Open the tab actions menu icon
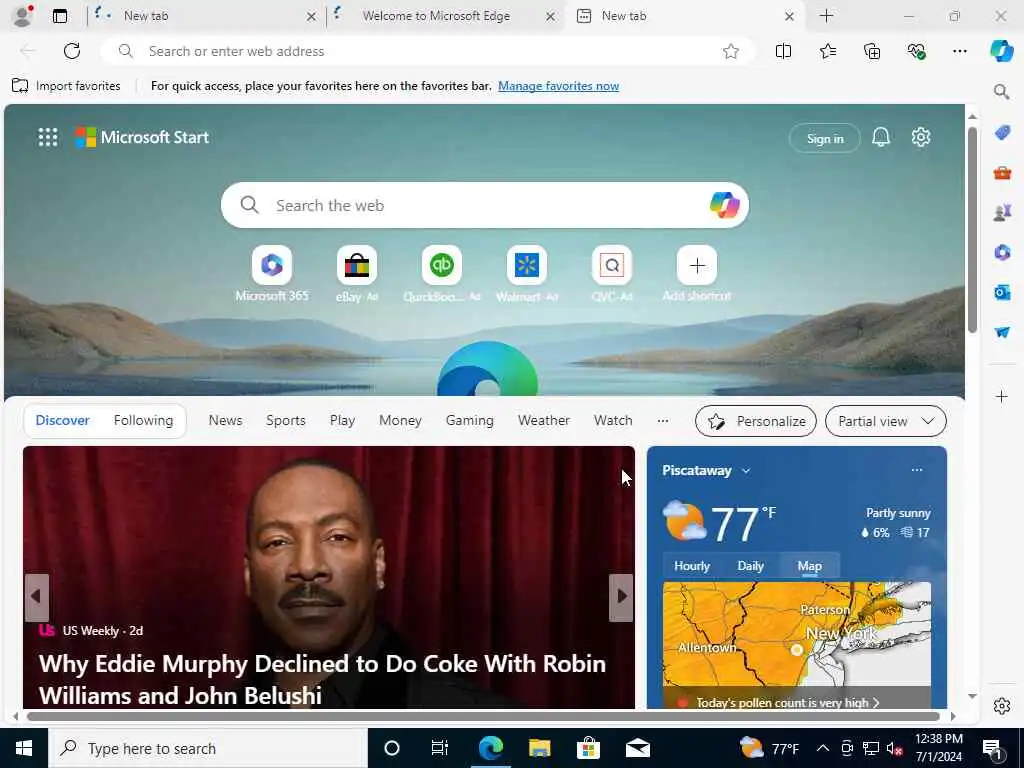 point(60,16)
